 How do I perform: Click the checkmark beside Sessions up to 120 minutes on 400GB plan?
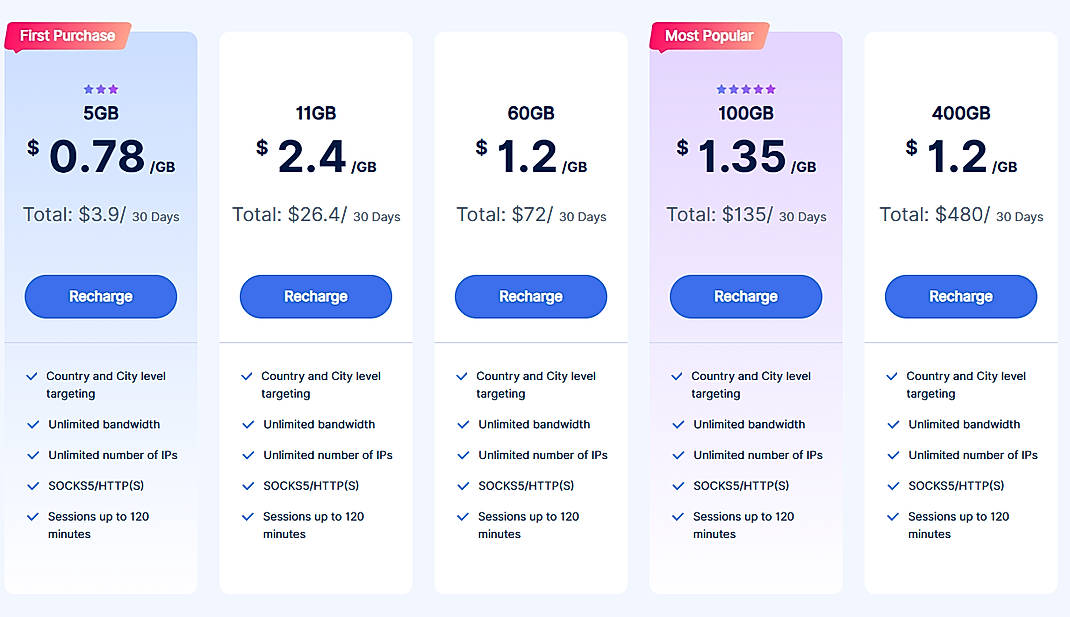(893, 517)
